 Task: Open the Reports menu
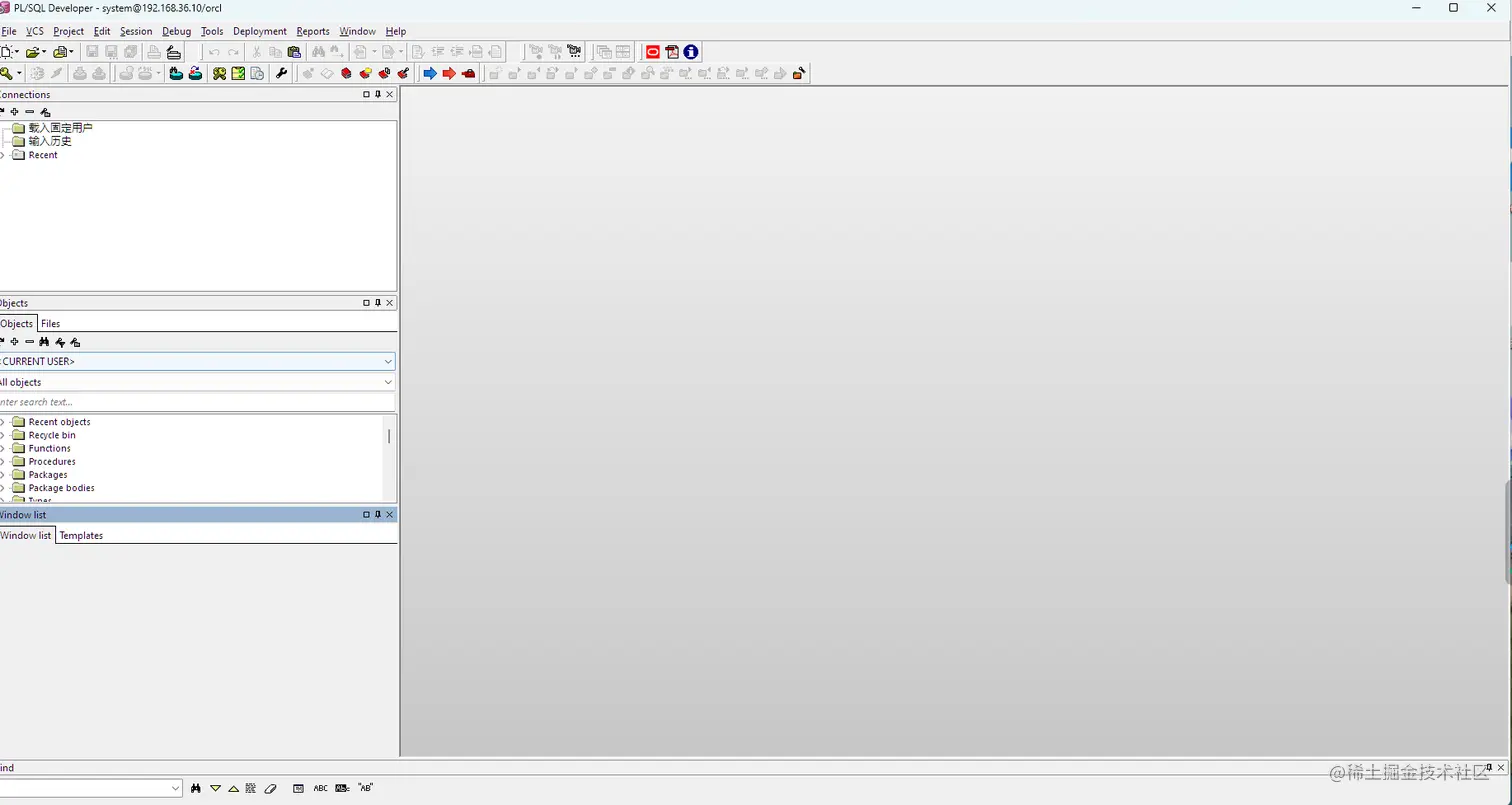point(313,31)
